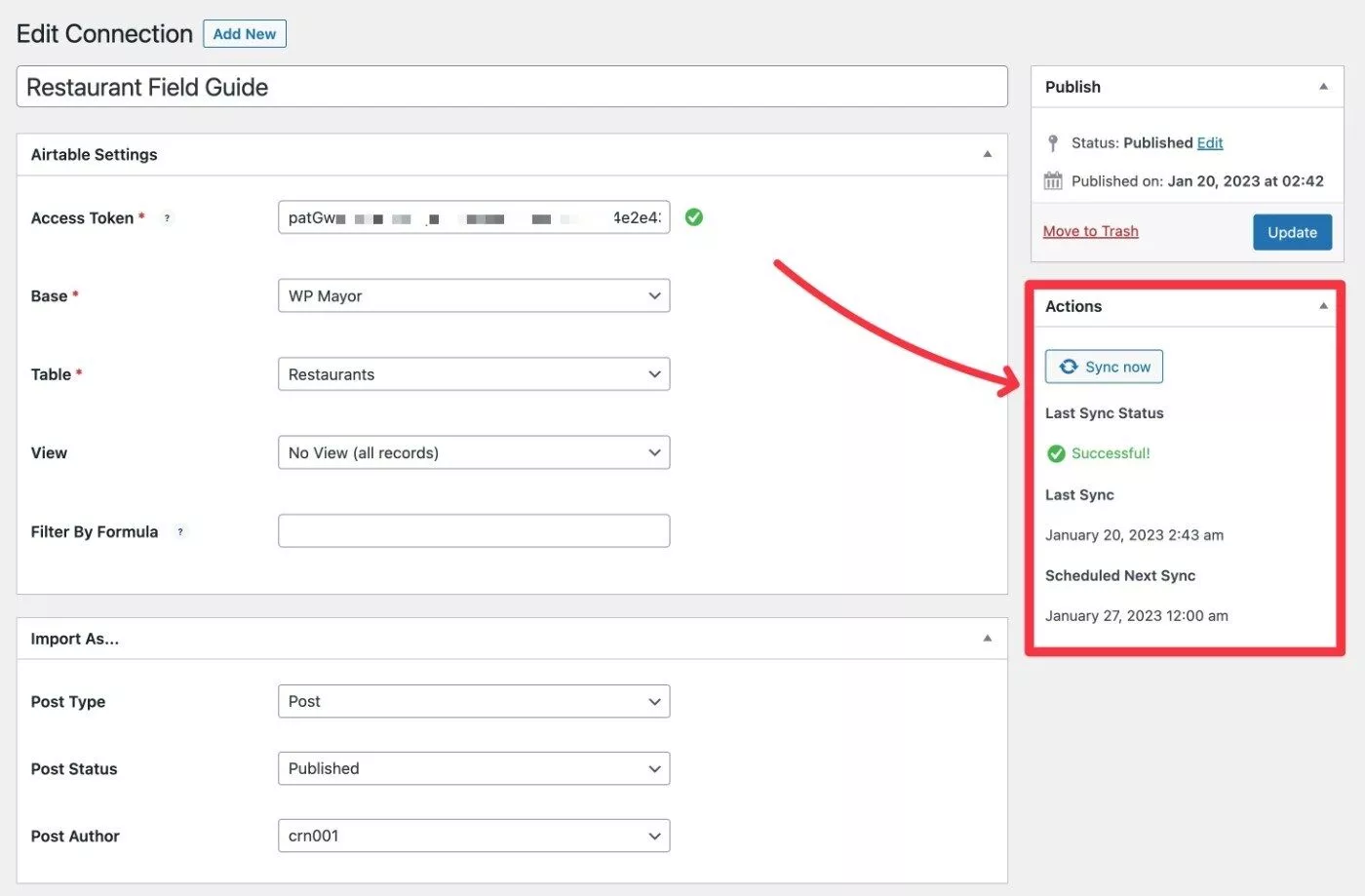This screenshot has width=1365, height=896.
Task: Change Post Status dropdown from Published
Action: pos(474,768)
